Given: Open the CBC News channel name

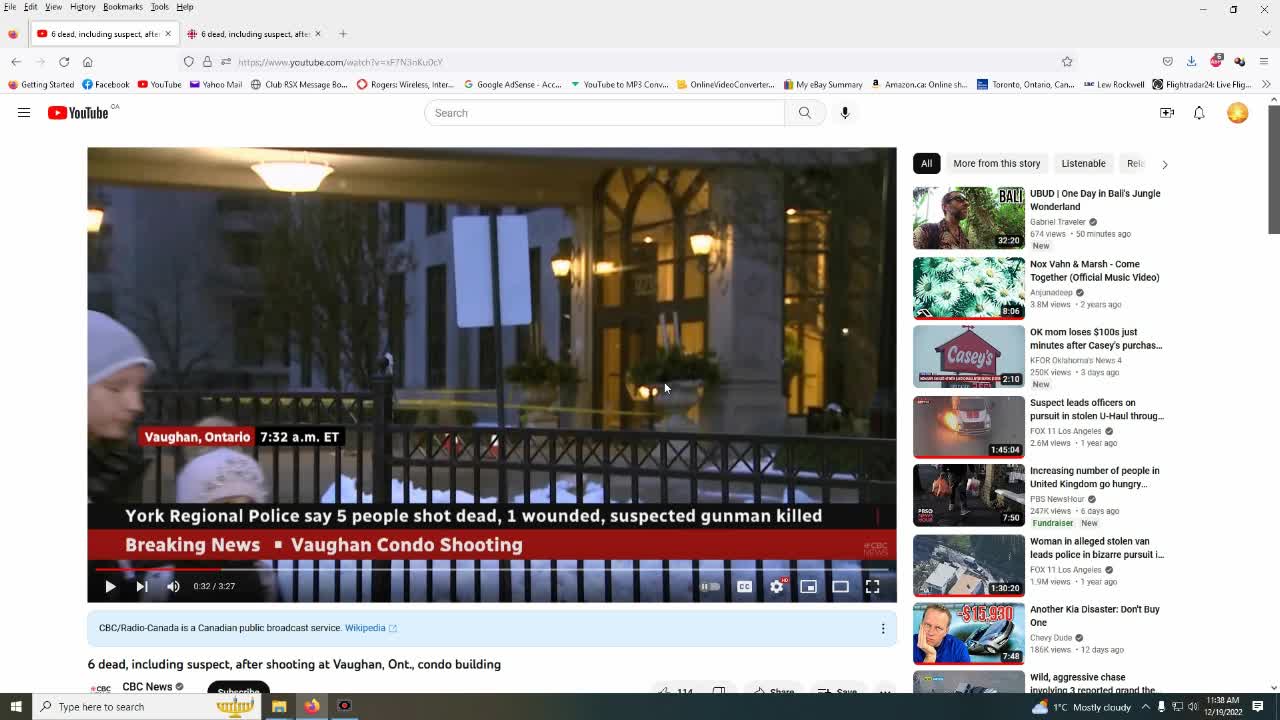Looking at the screenshot, I should pos(147,687).
